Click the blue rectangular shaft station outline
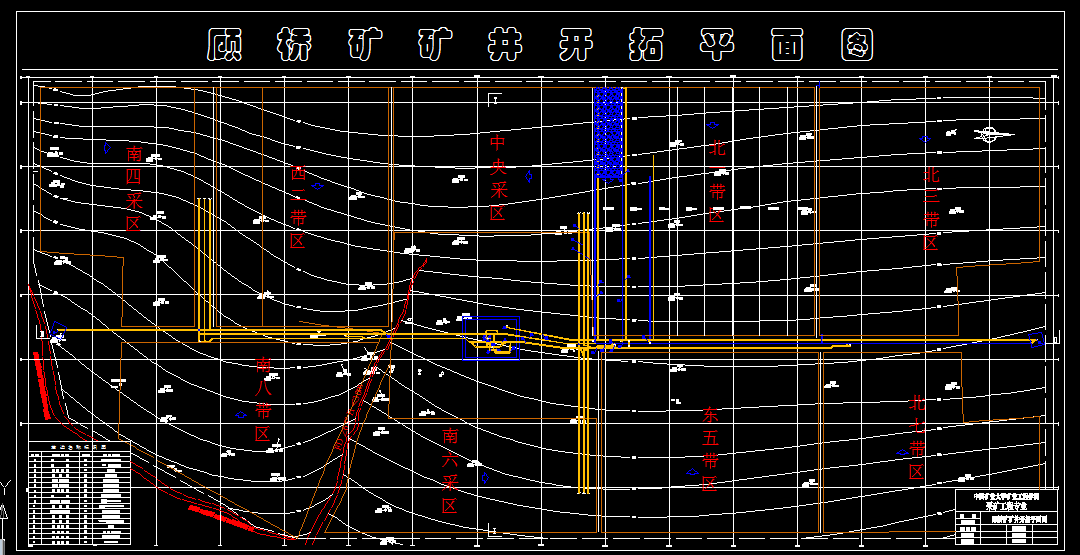Viewport: 1080px width, 555px height. pos(490,338)
